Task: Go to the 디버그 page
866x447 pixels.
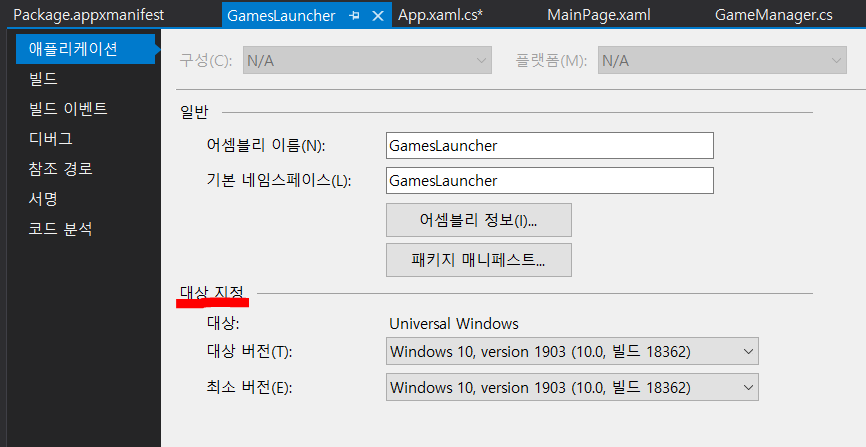Action: coord(50,139)
